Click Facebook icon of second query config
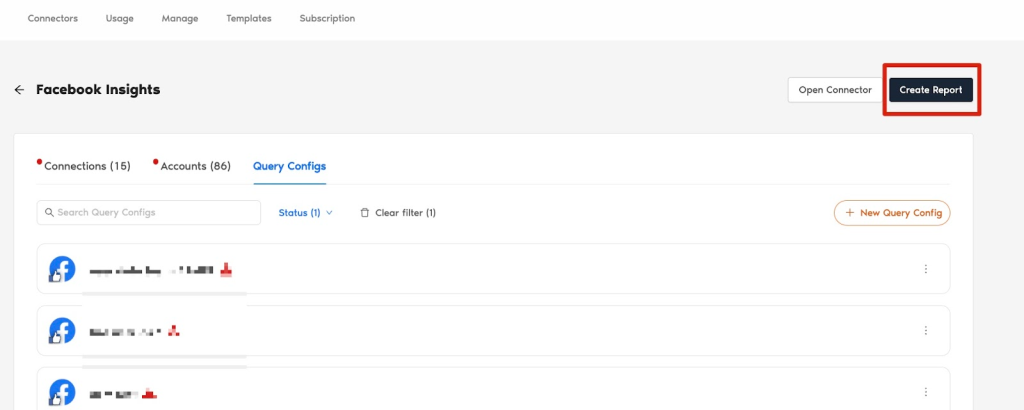1024x410 pixels. (x=62, y=331)
